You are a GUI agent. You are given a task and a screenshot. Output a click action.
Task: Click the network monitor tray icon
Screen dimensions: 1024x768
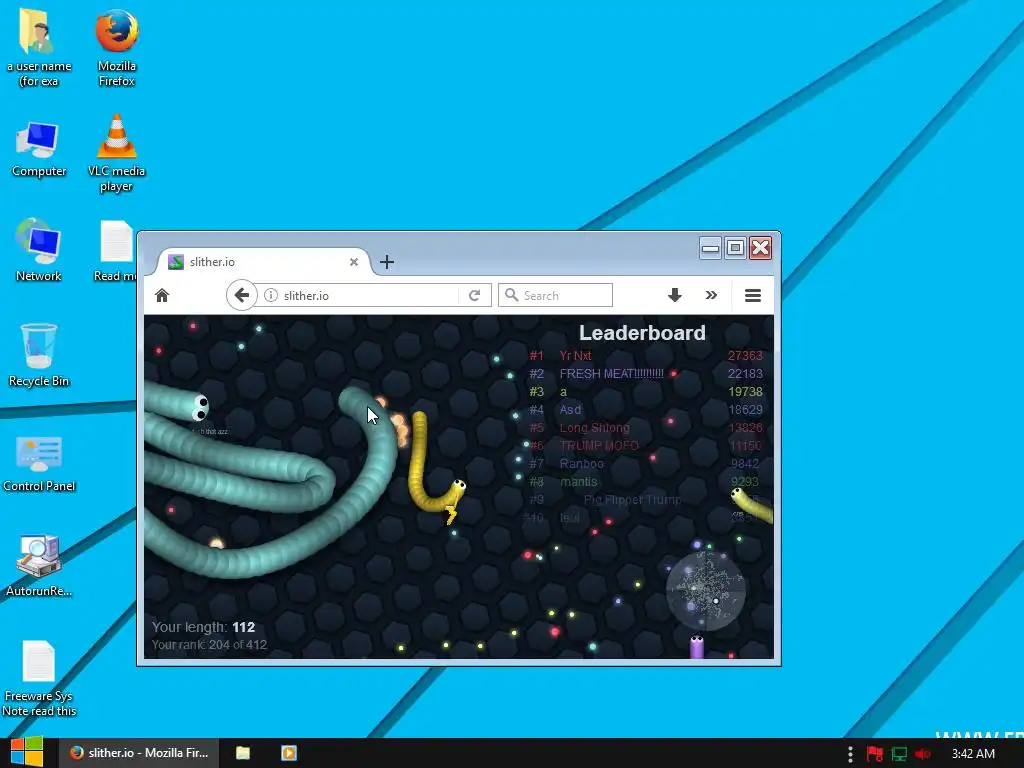tap(899, 754)
